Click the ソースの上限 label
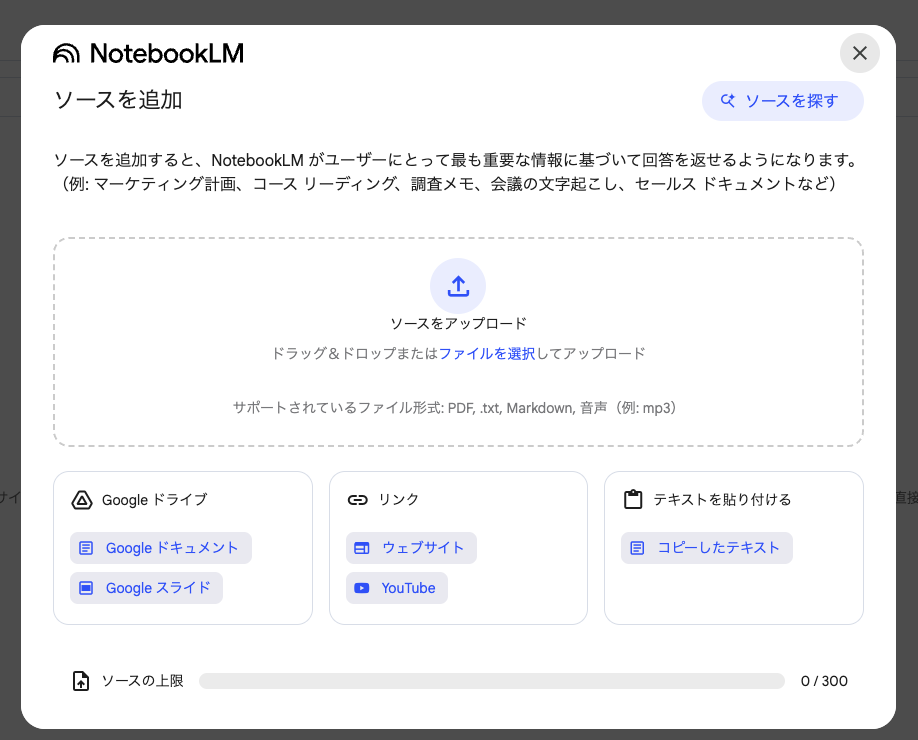 [142, 681]
